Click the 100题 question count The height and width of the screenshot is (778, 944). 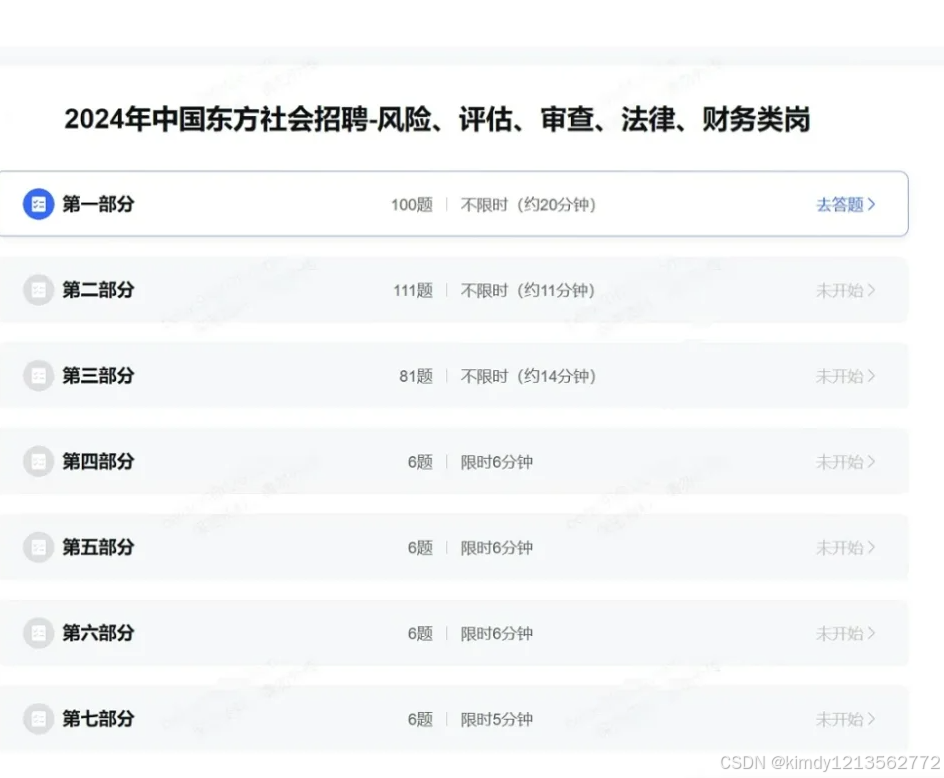pos(412,205)
